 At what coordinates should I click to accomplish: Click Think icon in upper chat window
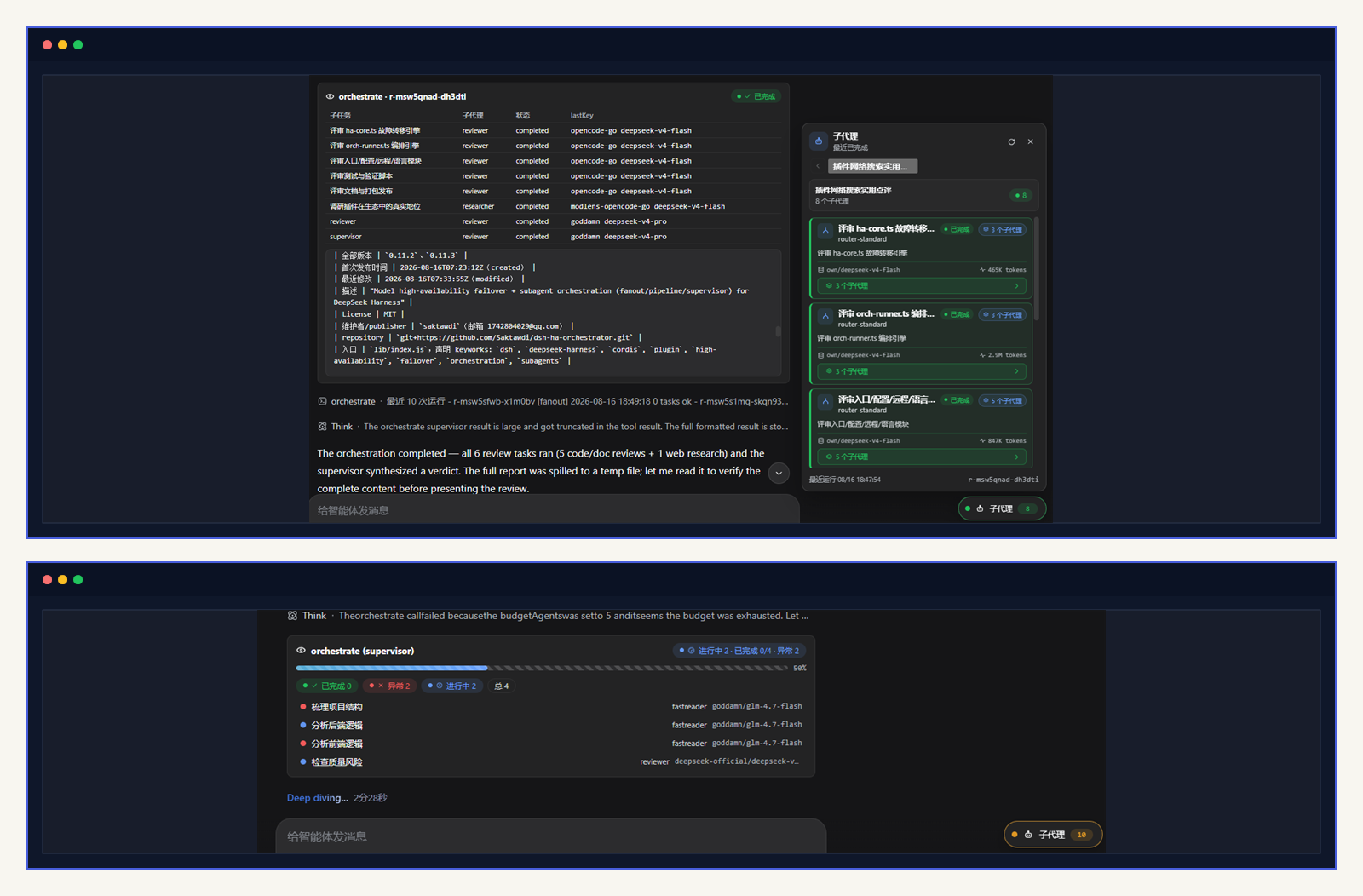tap(322, 427)
